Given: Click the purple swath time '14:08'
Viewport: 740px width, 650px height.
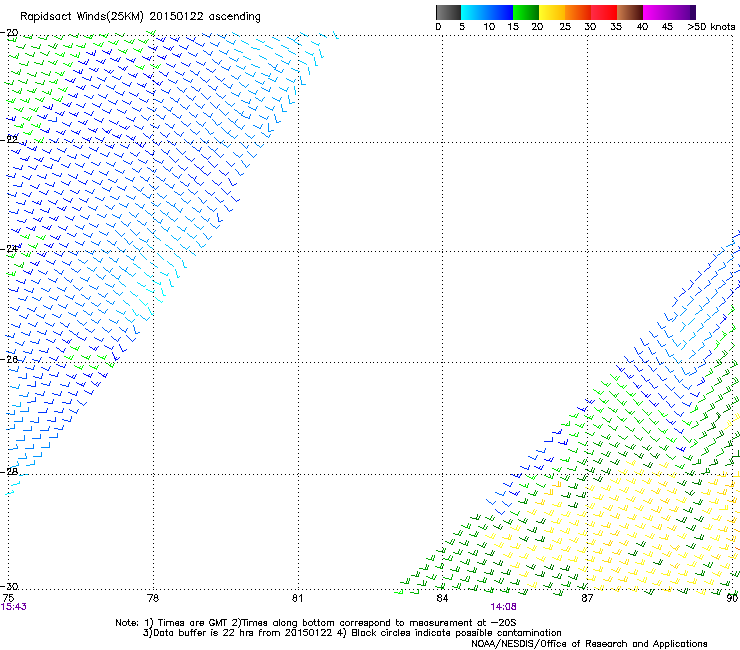Looking at the screenshot, I should click(x=503, y=607).
